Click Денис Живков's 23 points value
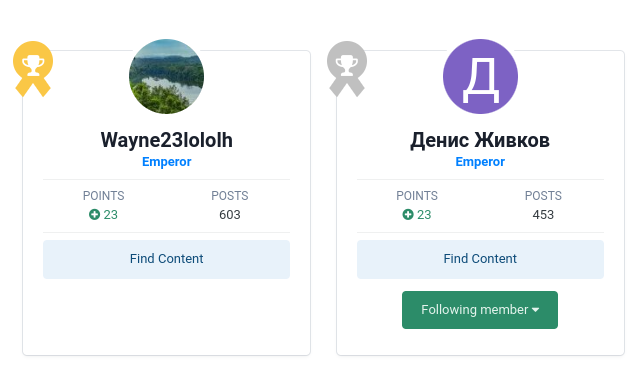 click(x=424, y=214)
